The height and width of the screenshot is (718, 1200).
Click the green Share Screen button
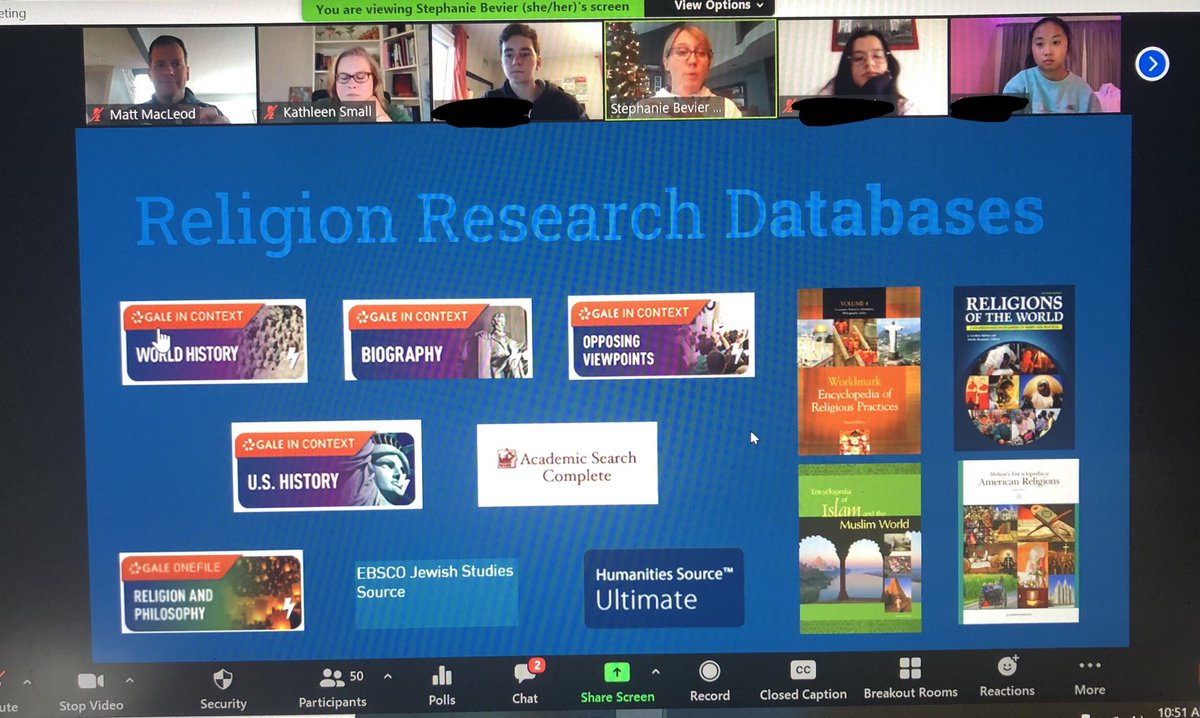617,683
